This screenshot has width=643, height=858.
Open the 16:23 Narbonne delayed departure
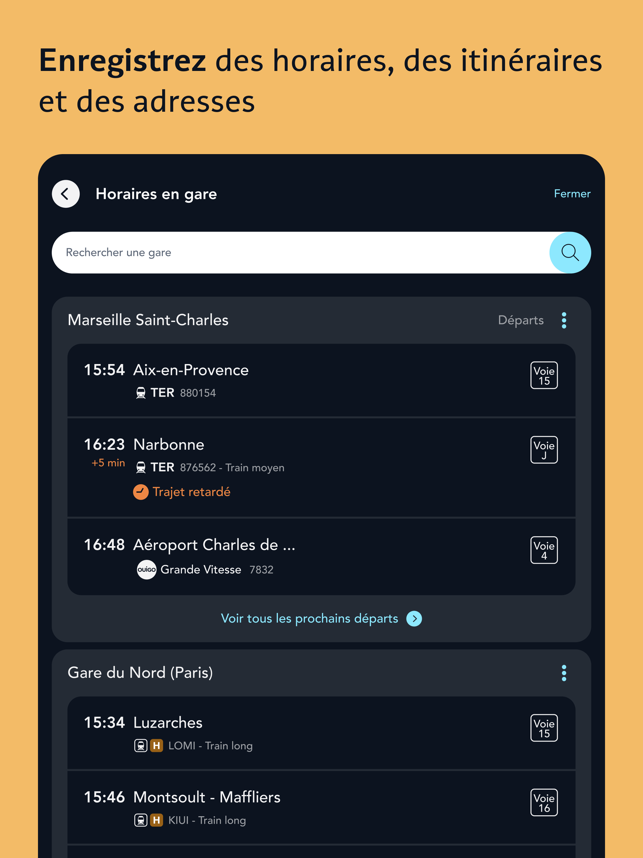(x=321, y=467)
